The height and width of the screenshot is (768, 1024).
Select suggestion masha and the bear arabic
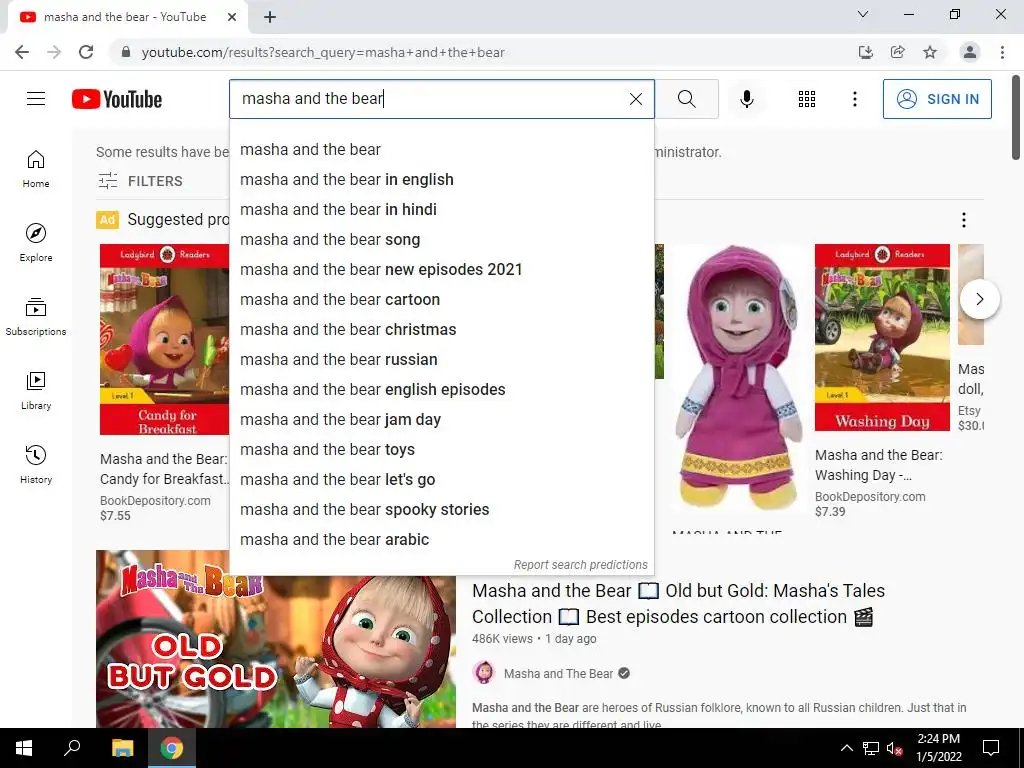pos(441,540)
